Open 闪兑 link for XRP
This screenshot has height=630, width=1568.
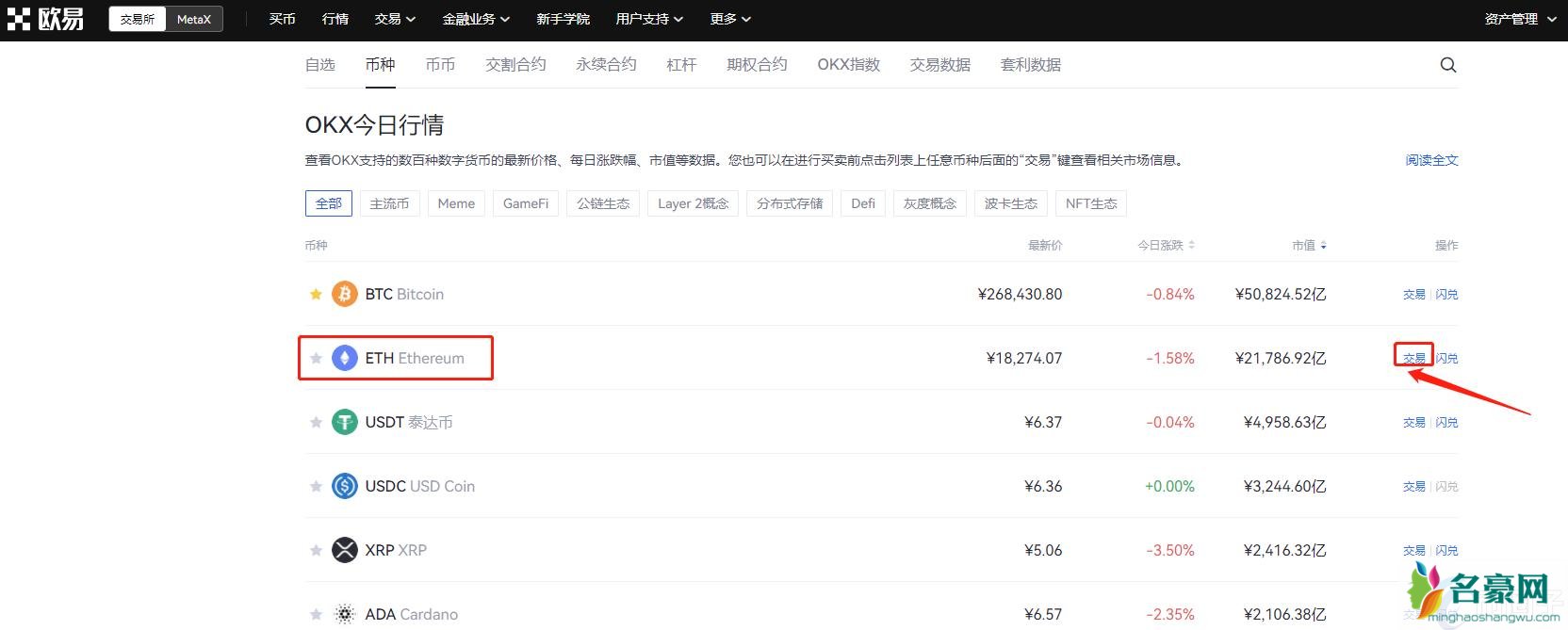point(1446,550)
